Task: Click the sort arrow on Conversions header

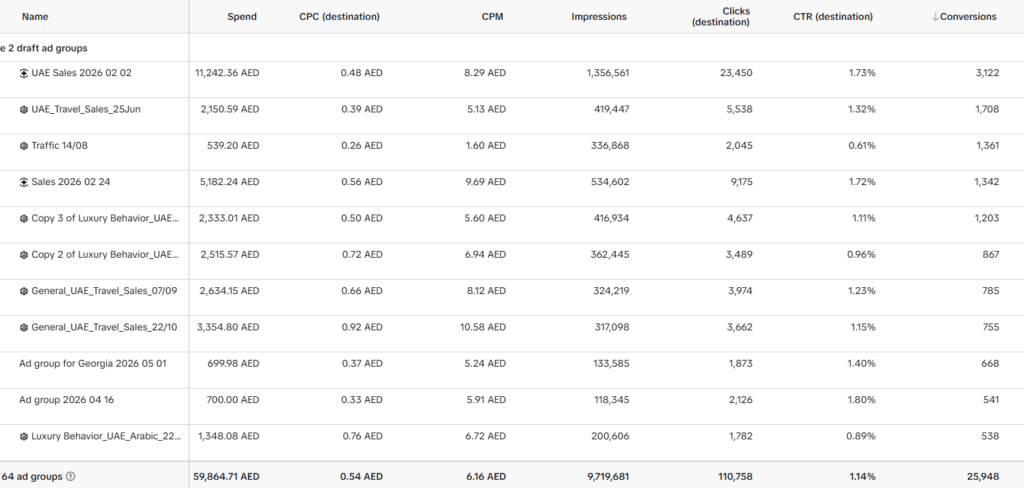Action: (935, 17)
